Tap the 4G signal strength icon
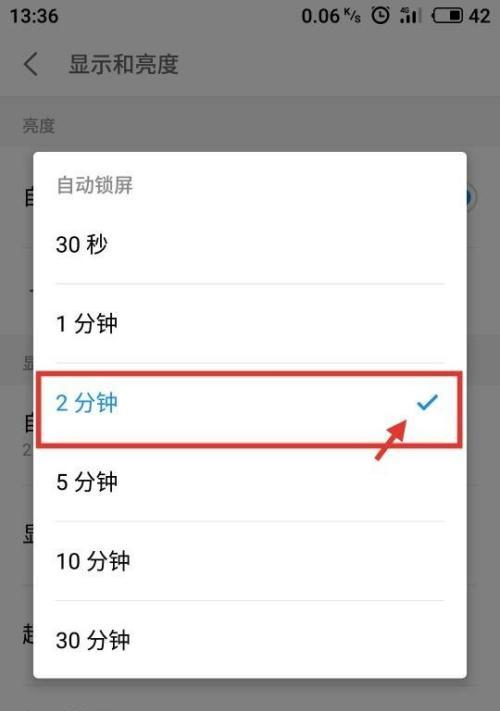500x711 pixels. [x=410, y=16]
